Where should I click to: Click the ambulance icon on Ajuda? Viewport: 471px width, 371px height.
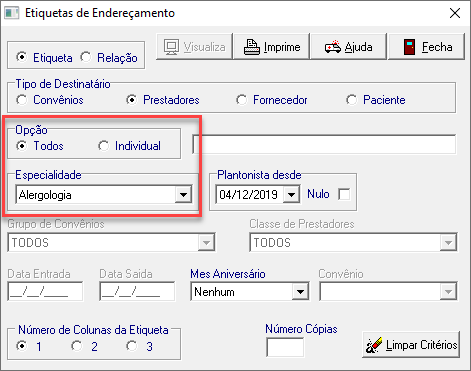(333, 47)
